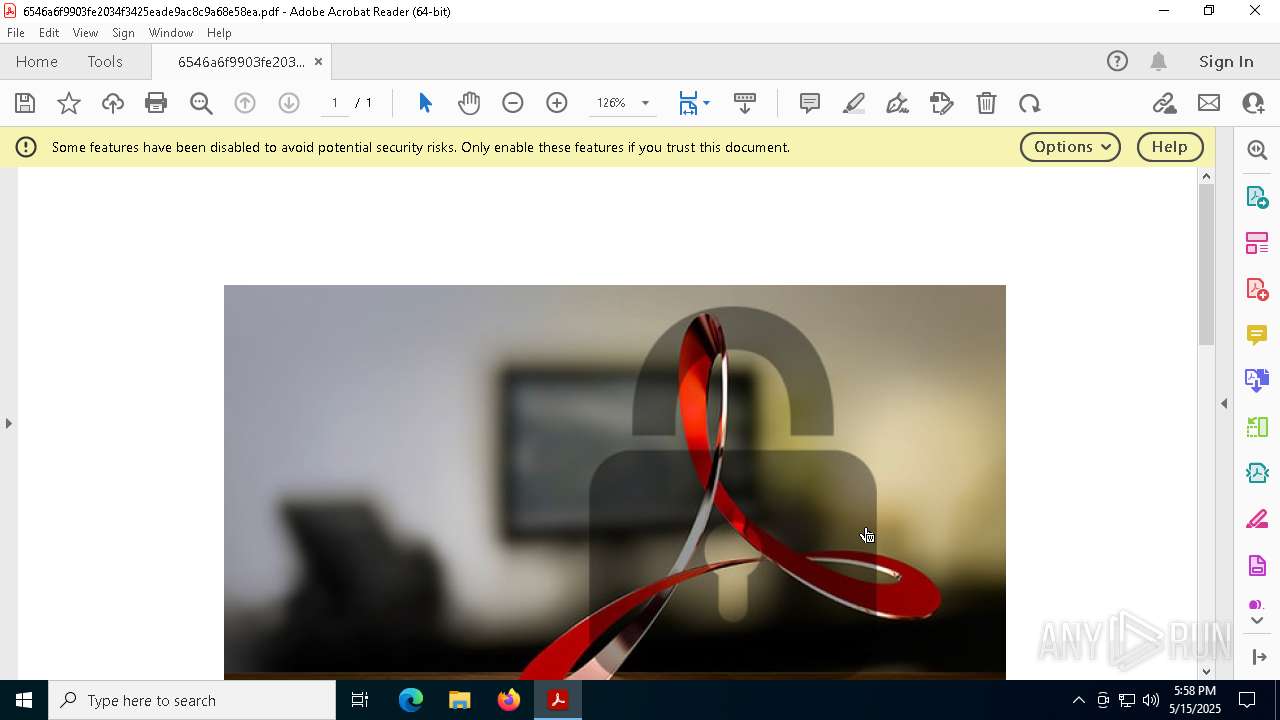1280x720 pixels.
Task: Click the scroll down arrow
Action: tap(1206, 671)
